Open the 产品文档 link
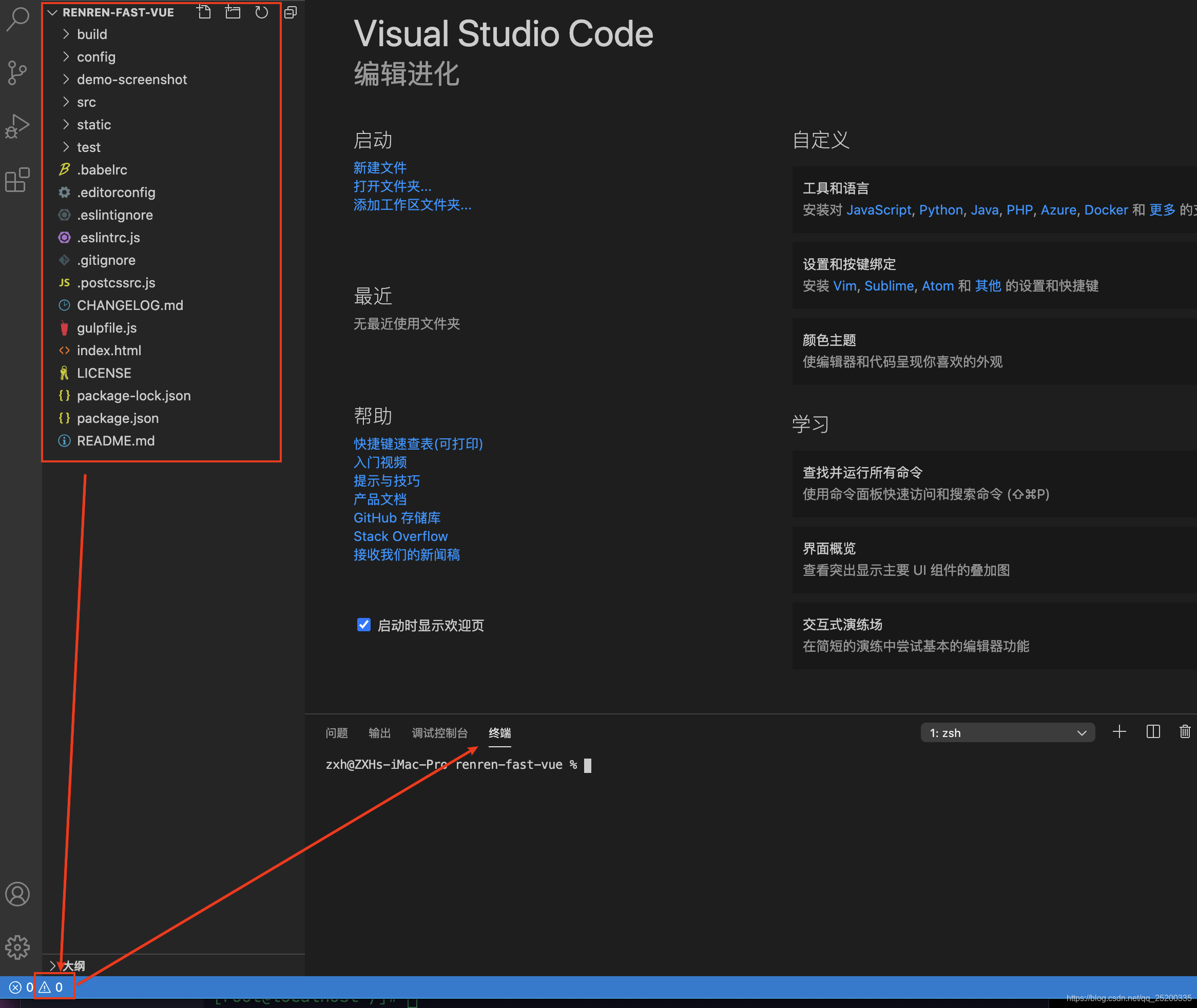The width and height of the screenshot is (1197, 1008). coord(380,499)
